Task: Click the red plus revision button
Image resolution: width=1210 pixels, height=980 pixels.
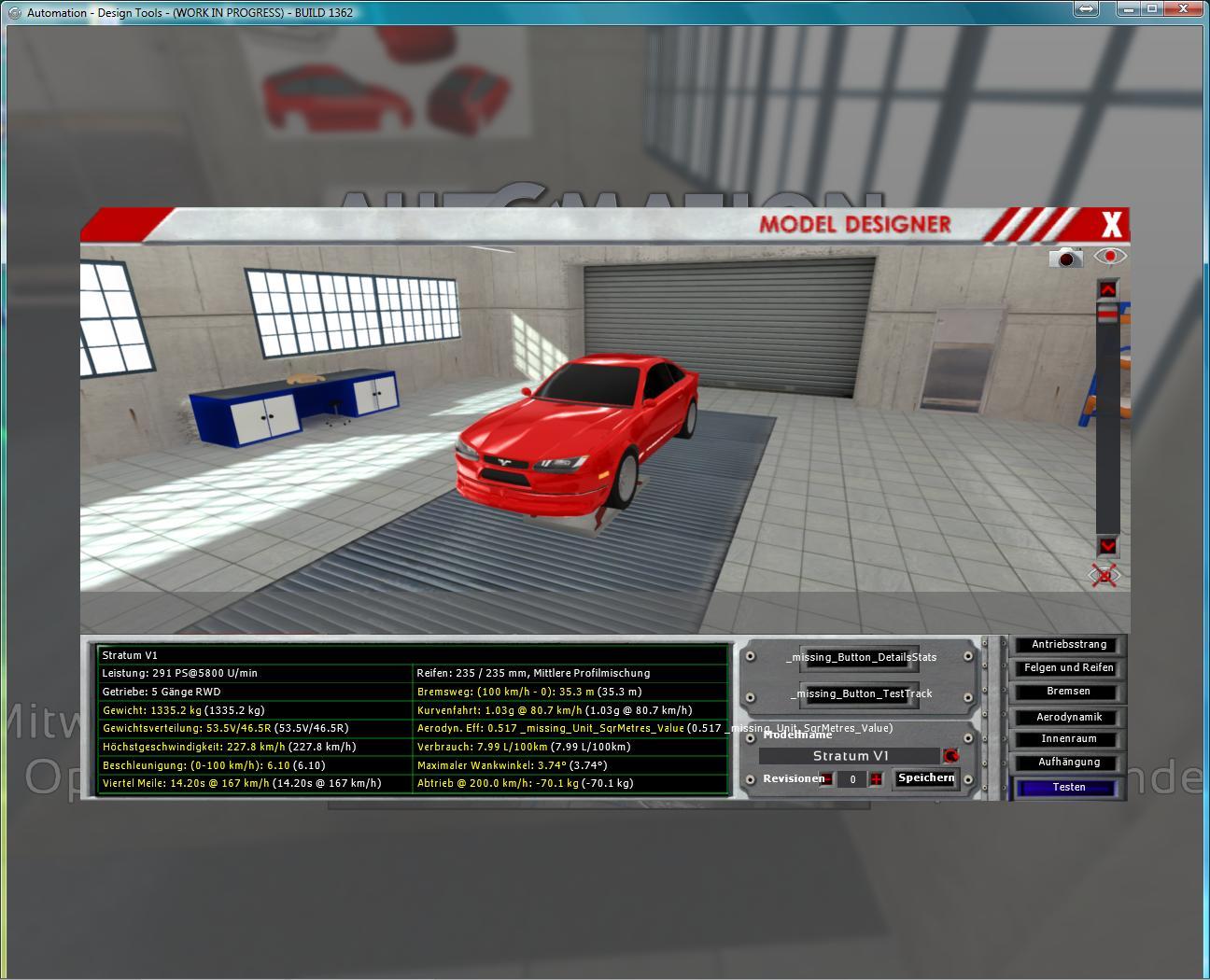Action: (x=876, y=779)
